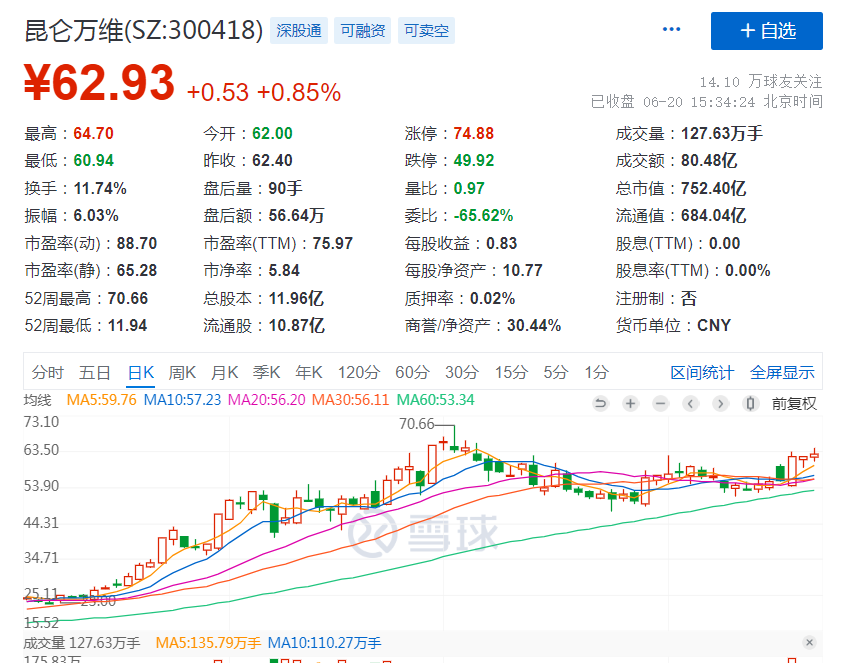Open the three-dot more options menu
This screenshot has height=663, width=844.
(x=671, y=30)
